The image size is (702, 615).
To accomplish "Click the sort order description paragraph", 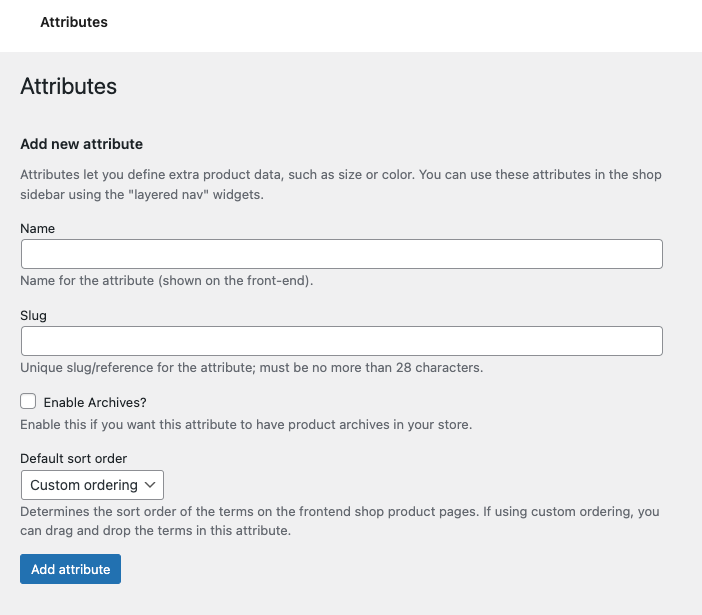I will click(340, 521).
